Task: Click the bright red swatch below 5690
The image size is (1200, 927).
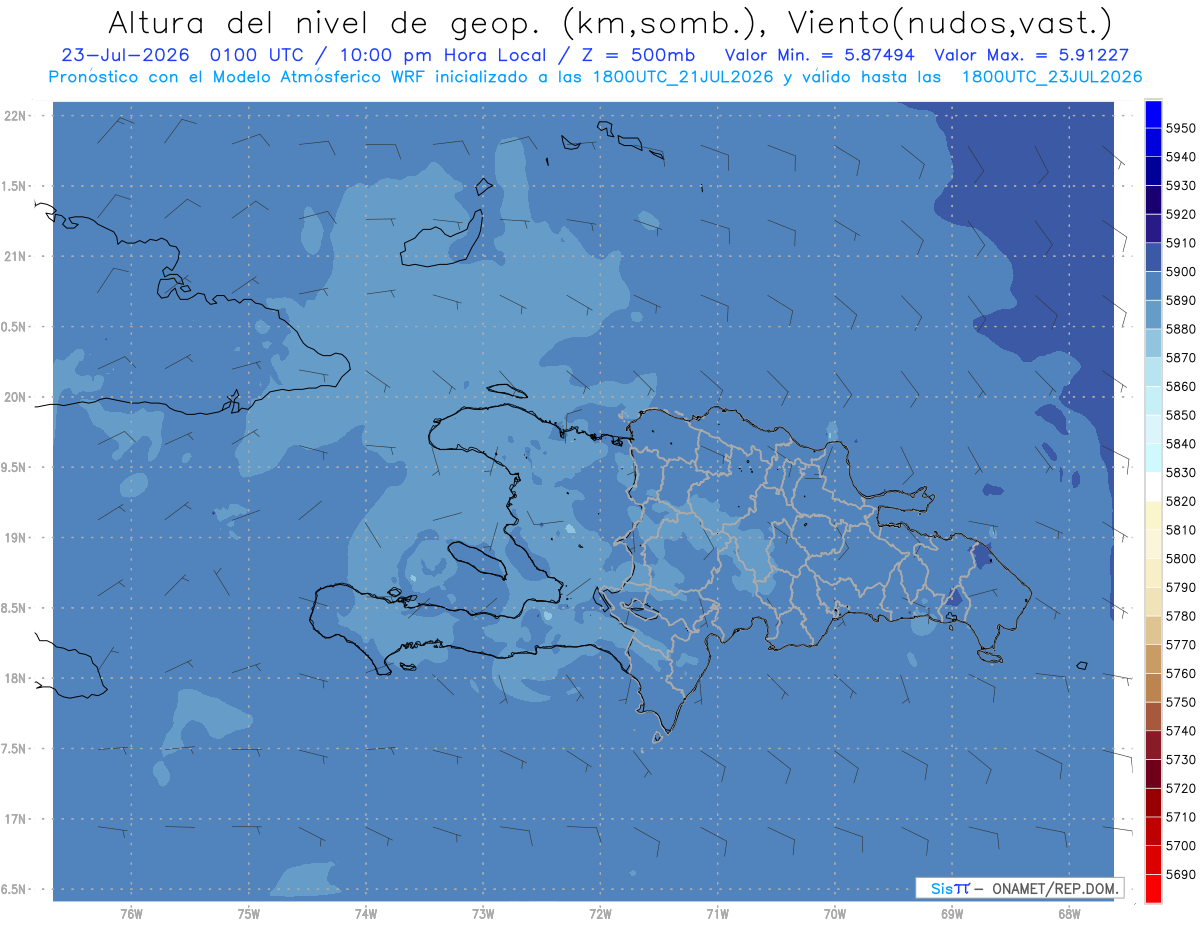Action: pos(1153,888)
